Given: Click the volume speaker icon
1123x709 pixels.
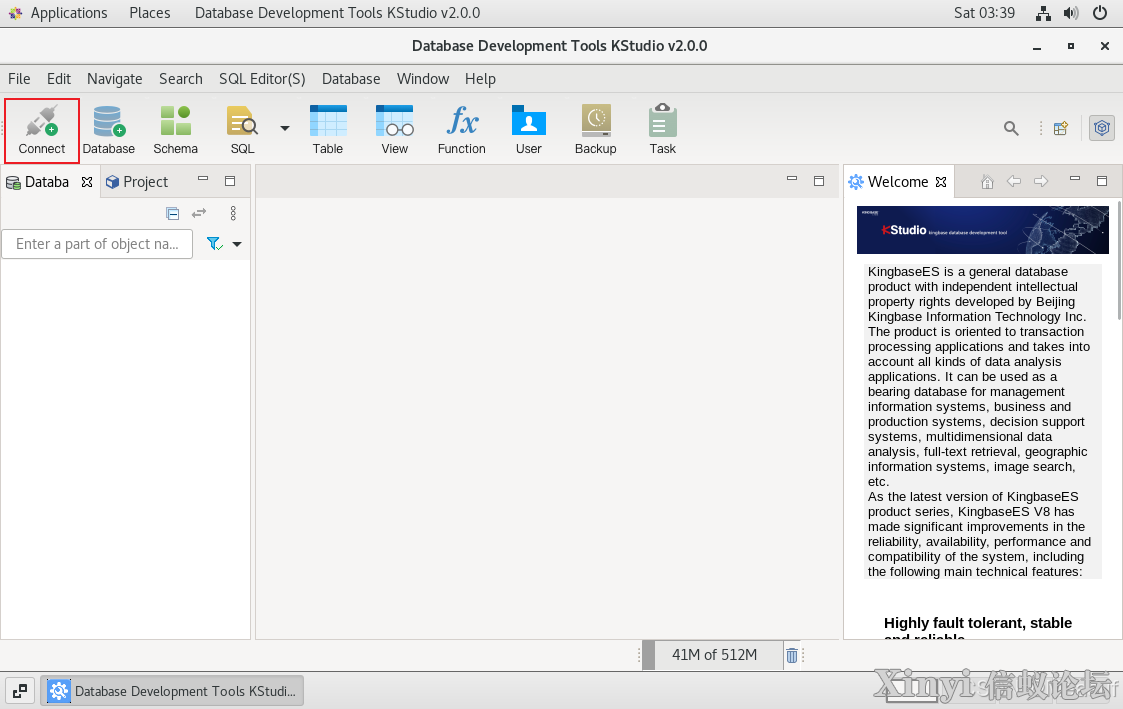Looking at the screenshot, I should [1071, 13].
